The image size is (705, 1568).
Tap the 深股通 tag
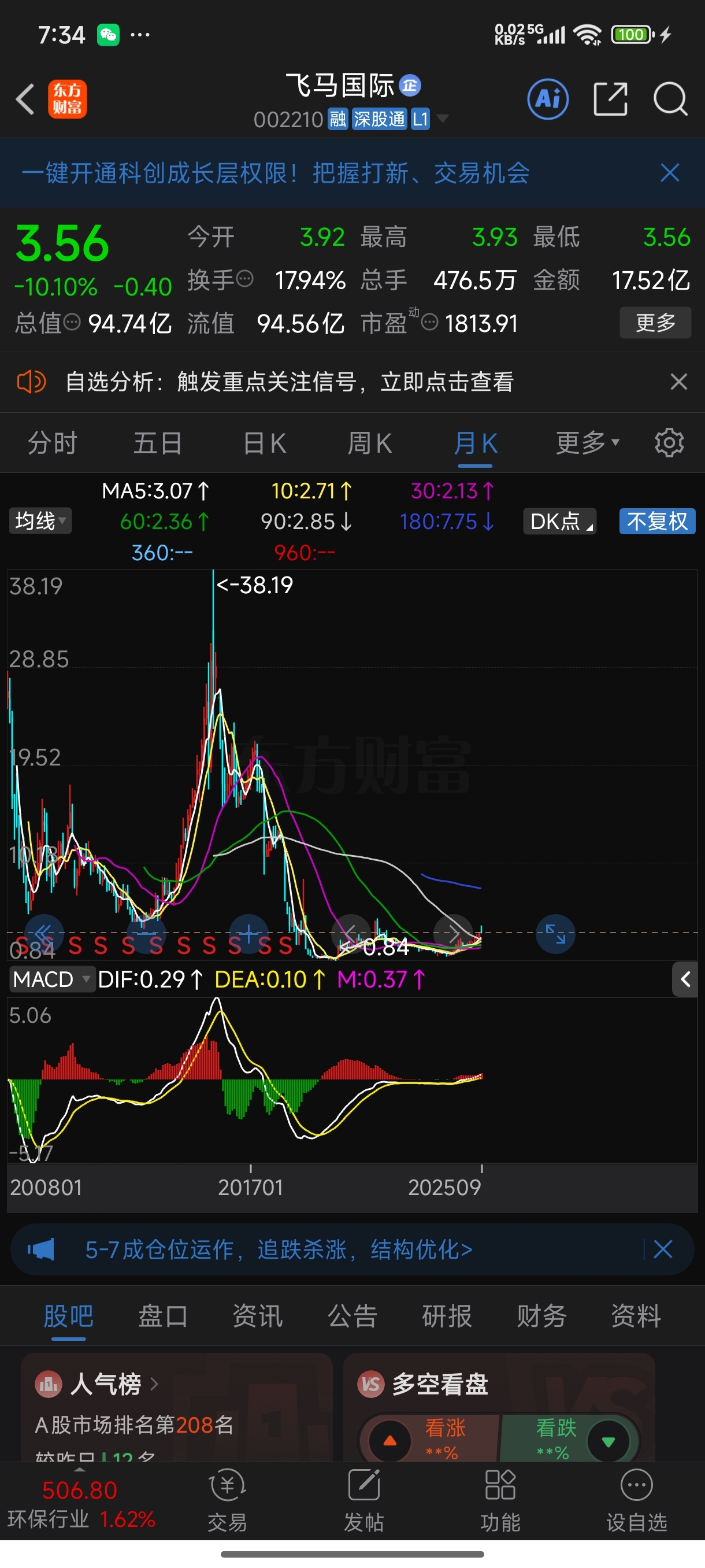click(x=379, y=119)
